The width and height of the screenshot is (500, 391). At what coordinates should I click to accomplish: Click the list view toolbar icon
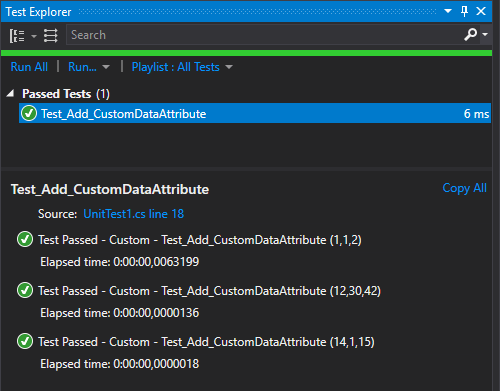(x=51, y=36)
